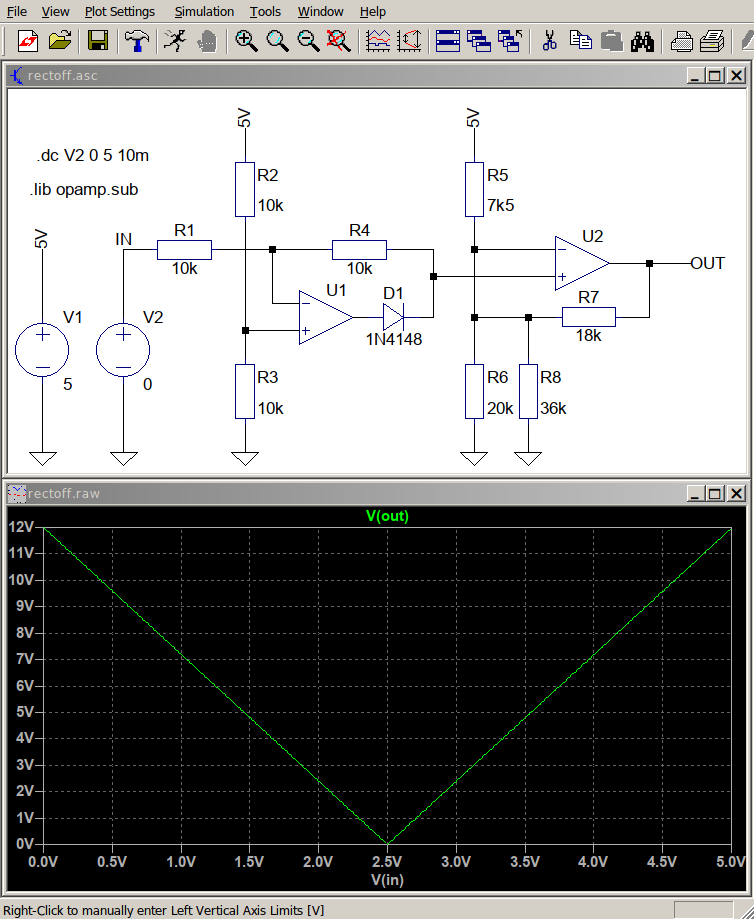This screenshot has height=919, width=754.
Task: Click the 1N4148 diode label
Action: 394,339
